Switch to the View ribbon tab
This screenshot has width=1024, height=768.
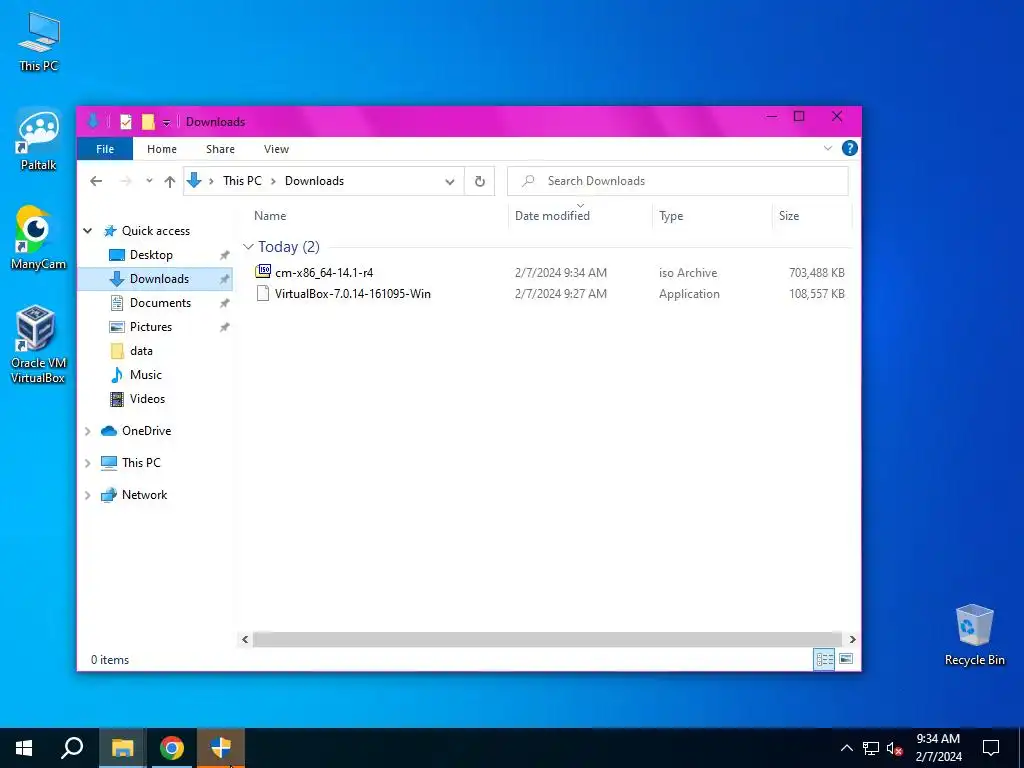point(276,149)
